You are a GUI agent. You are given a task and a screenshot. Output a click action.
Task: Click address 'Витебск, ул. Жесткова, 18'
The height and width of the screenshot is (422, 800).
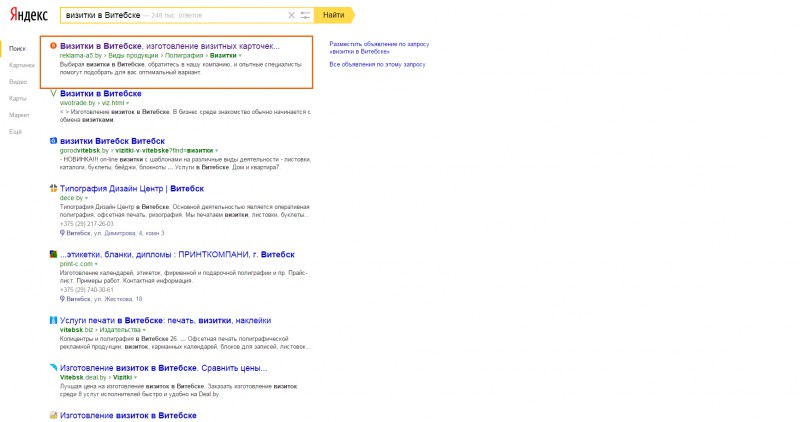[101, 299]
